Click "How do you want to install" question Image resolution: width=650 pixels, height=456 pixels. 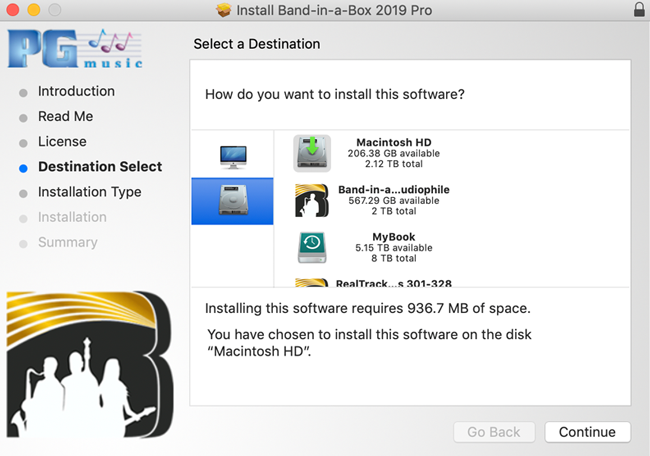click(335, 95)
